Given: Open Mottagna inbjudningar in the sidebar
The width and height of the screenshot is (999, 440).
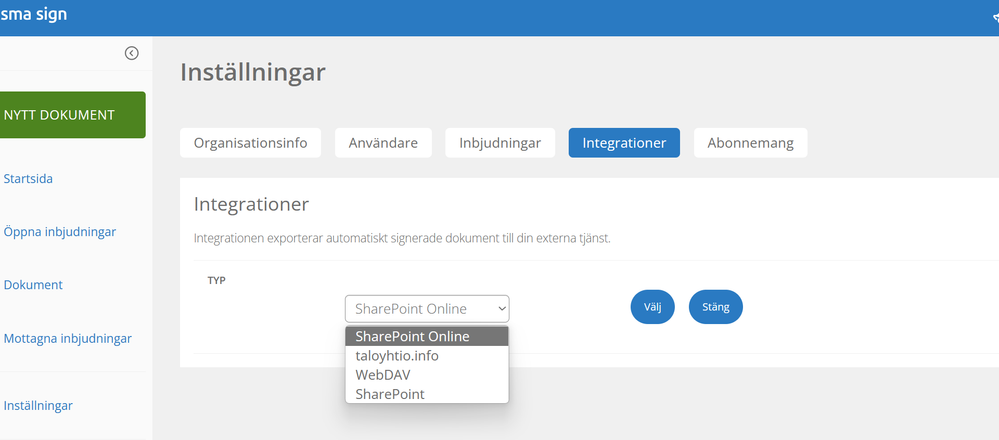Looking at the screenshot, I should click(x=68, y=338).
